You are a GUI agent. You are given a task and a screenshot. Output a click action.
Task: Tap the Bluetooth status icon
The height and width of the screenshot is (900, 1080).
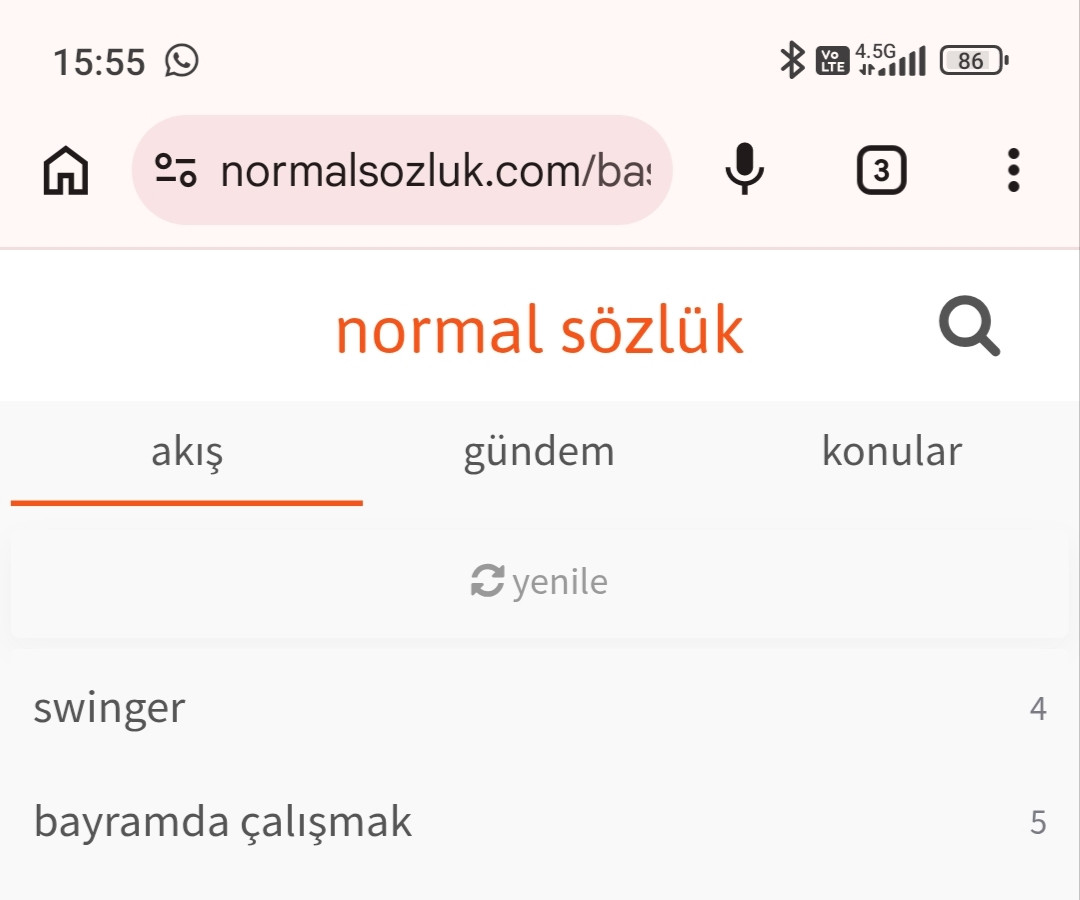(792, 61)
